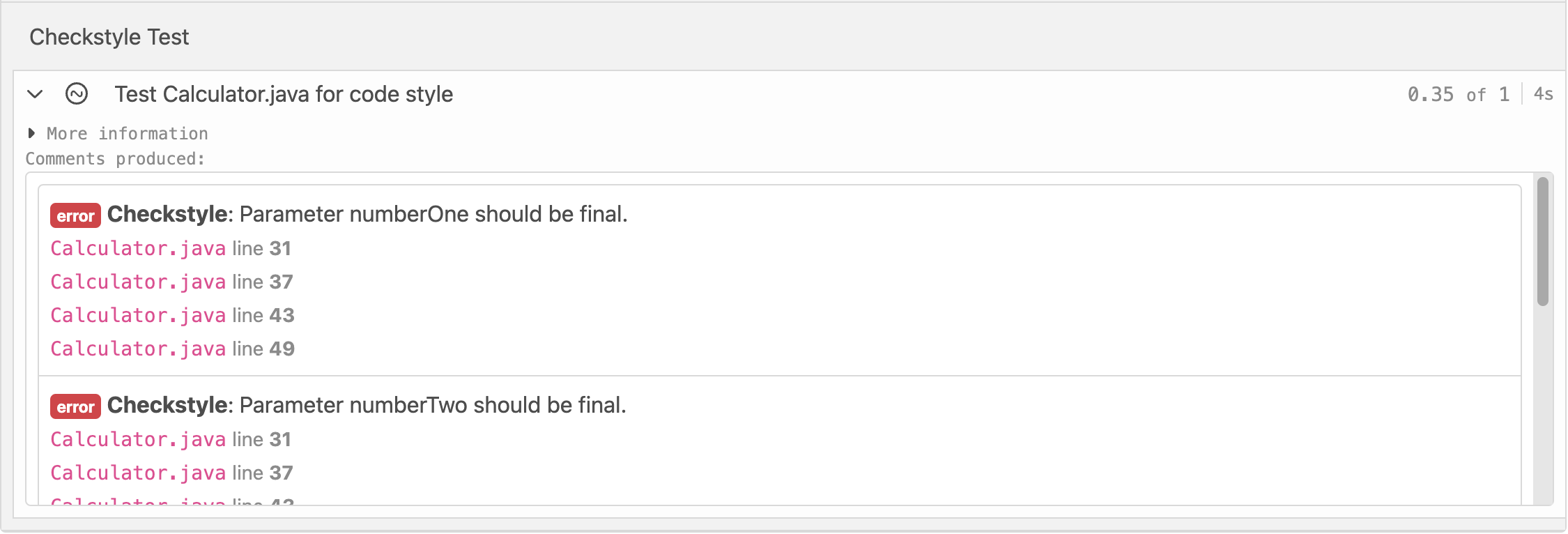Click the 4s duration indicator
Screen dimensions: 1568x534
[1543, 95]
